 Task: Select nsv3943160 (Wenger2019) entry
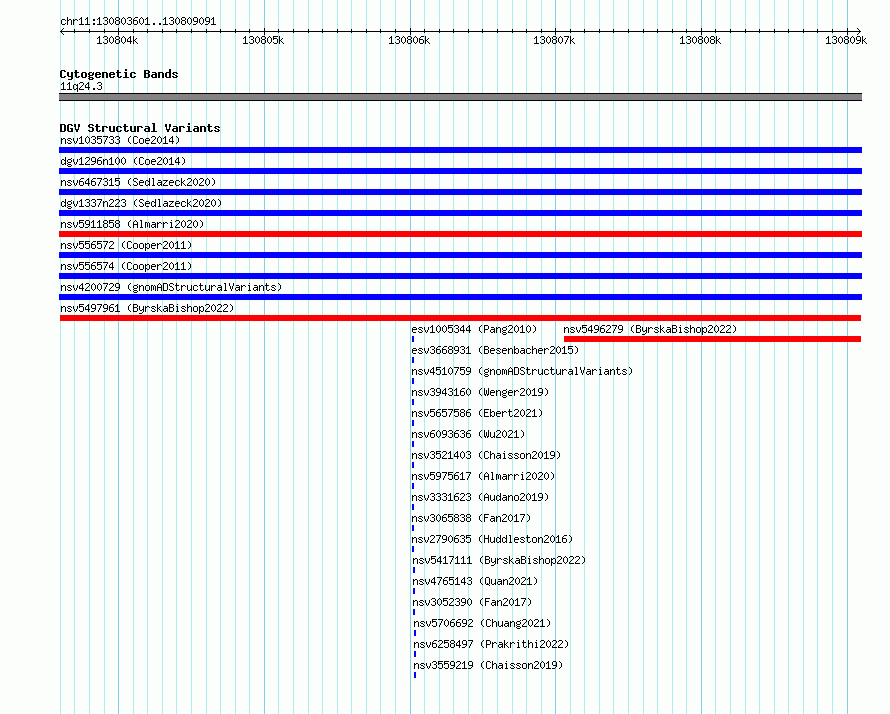click(x=480, y=392)
